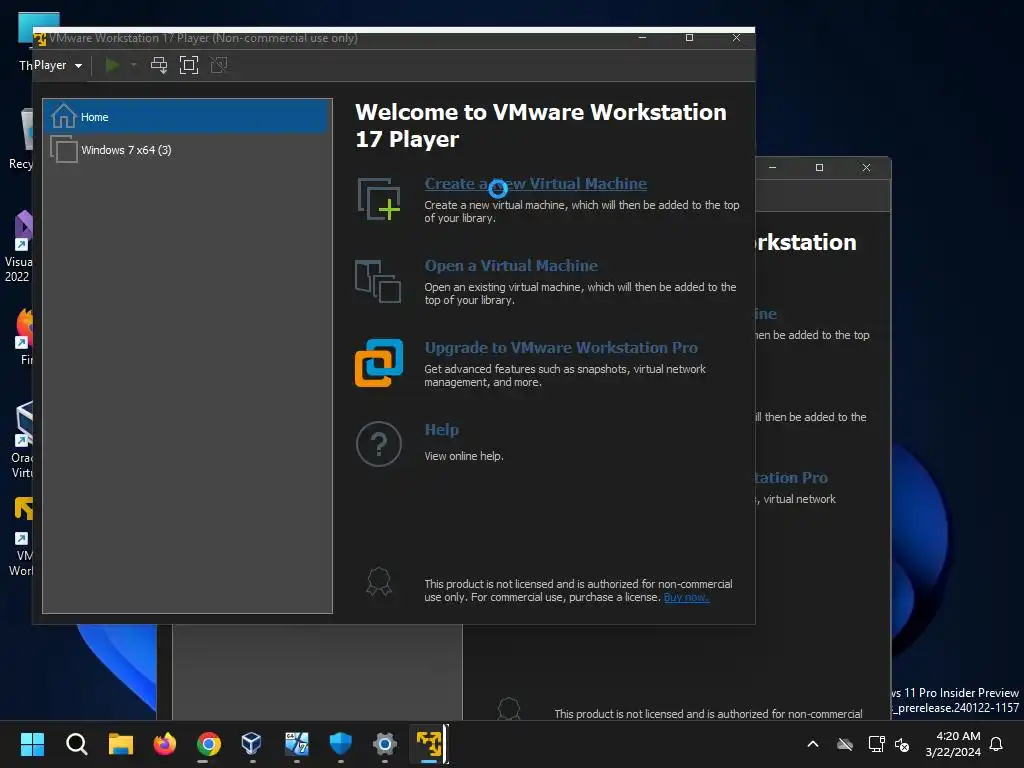Click Open a Virtual Machine link
Screen dimensions: 1024x768
point(511,266)
